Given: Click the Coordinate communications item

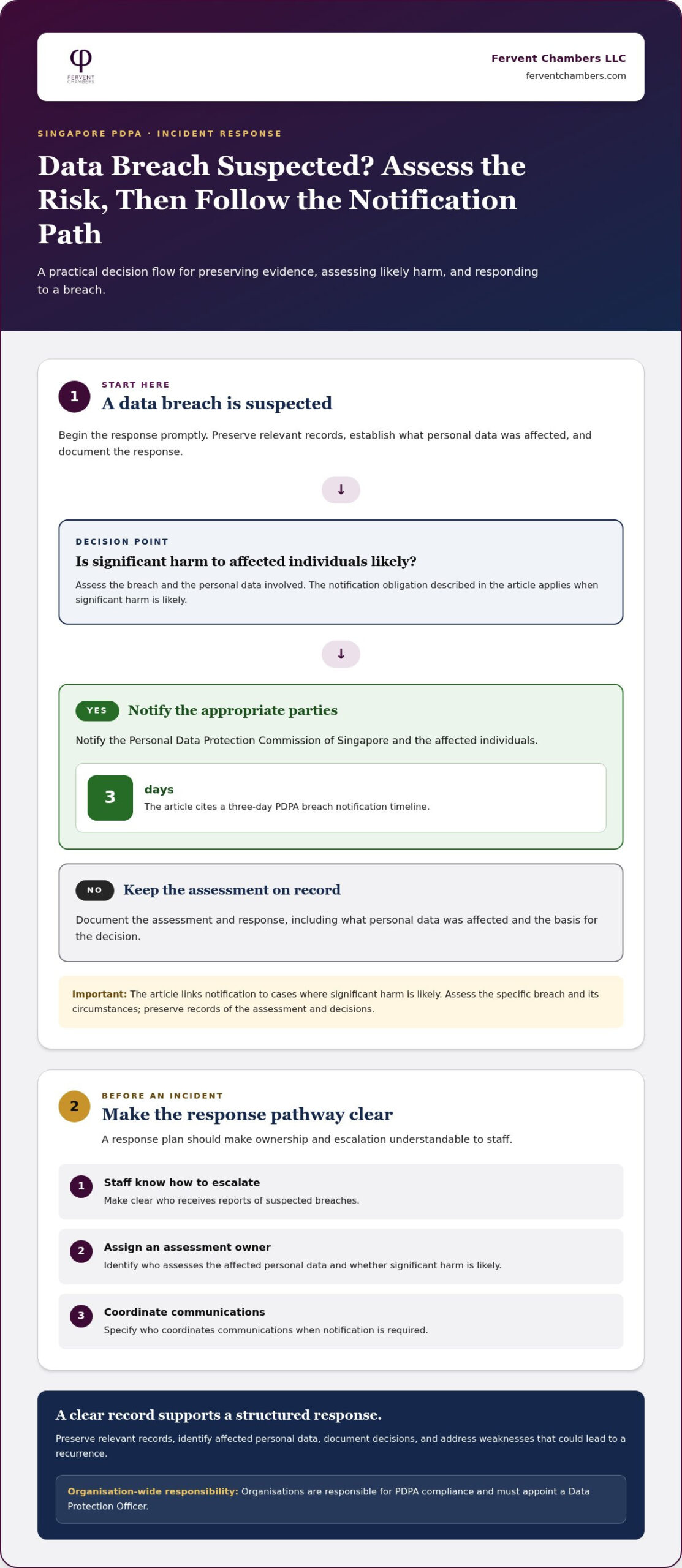Looking at the screenshot, I should 341,1321.
